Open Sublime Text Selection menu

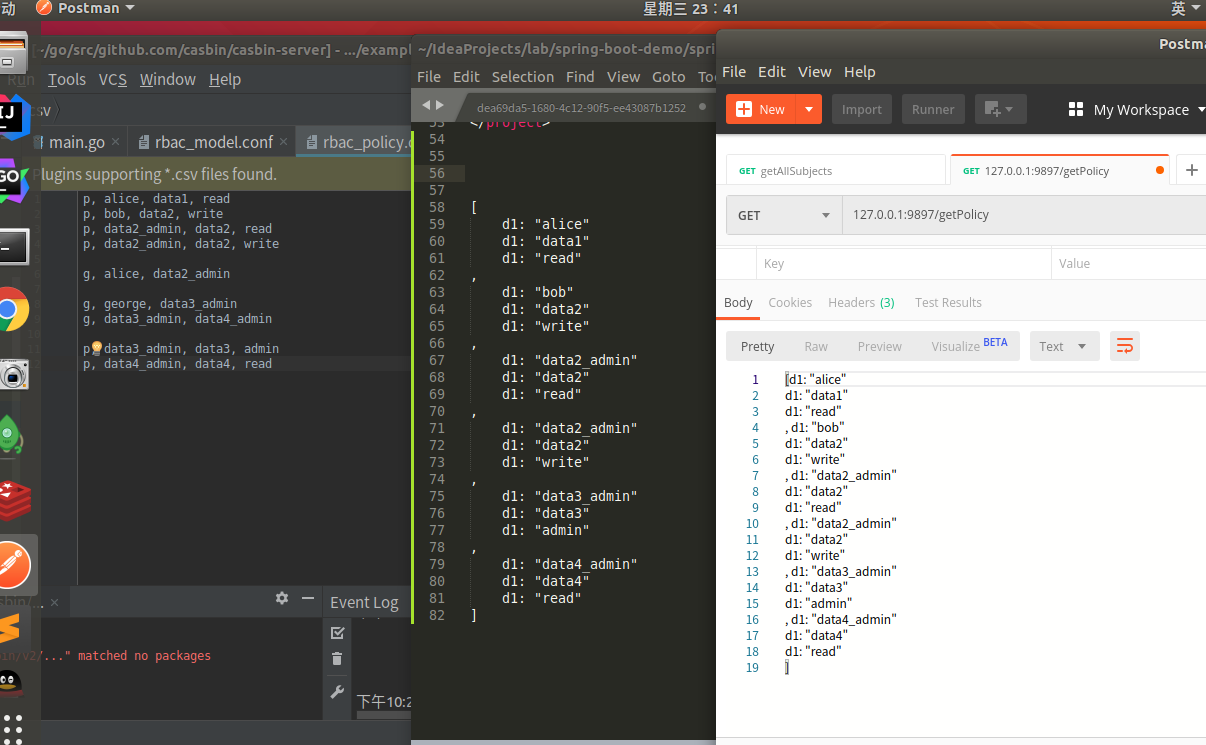click(522, 77)
